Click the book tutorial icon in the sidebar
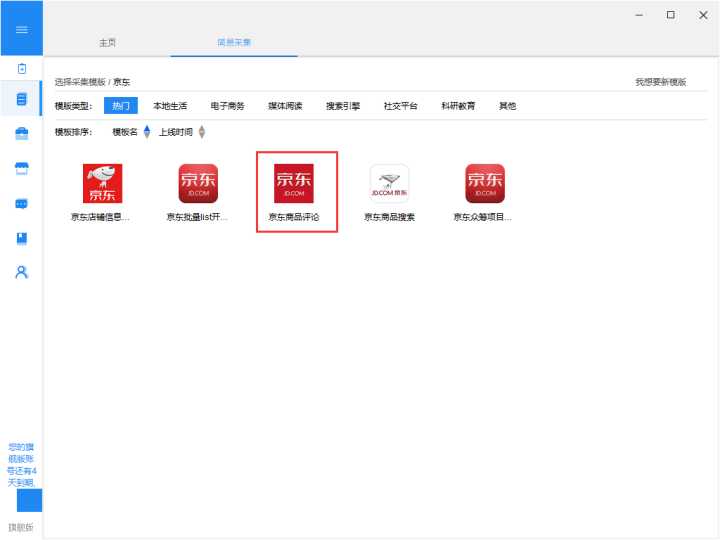 pos(21,238)
